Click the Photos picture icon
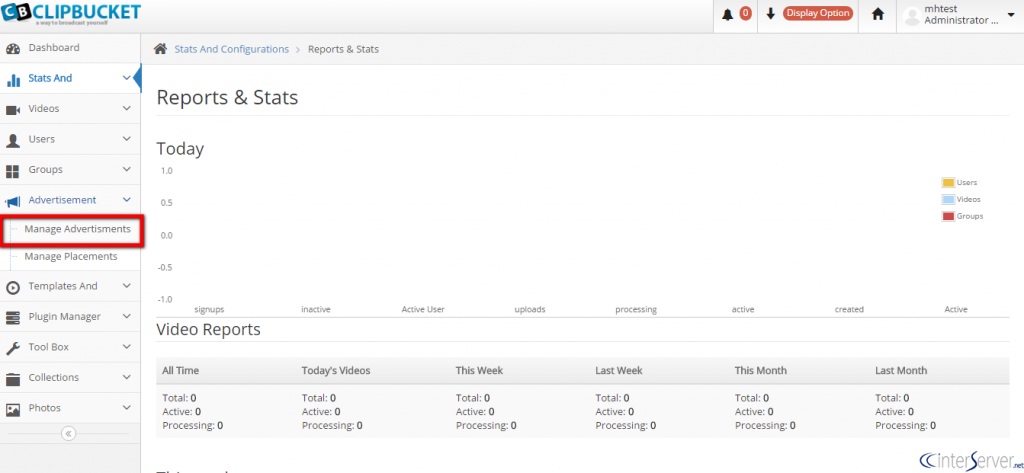 pyautogui.click(x=12, y=410)
